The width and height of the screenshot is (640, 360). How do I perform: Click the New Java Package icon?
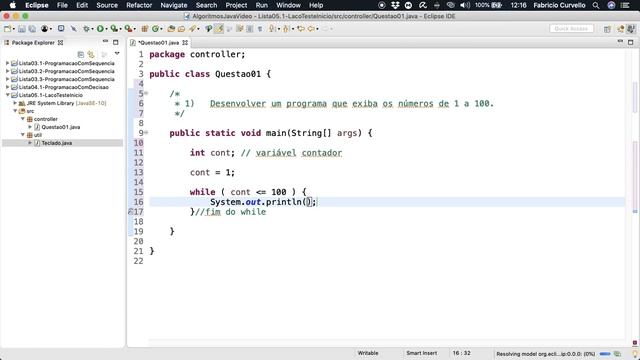coord(144,29)
